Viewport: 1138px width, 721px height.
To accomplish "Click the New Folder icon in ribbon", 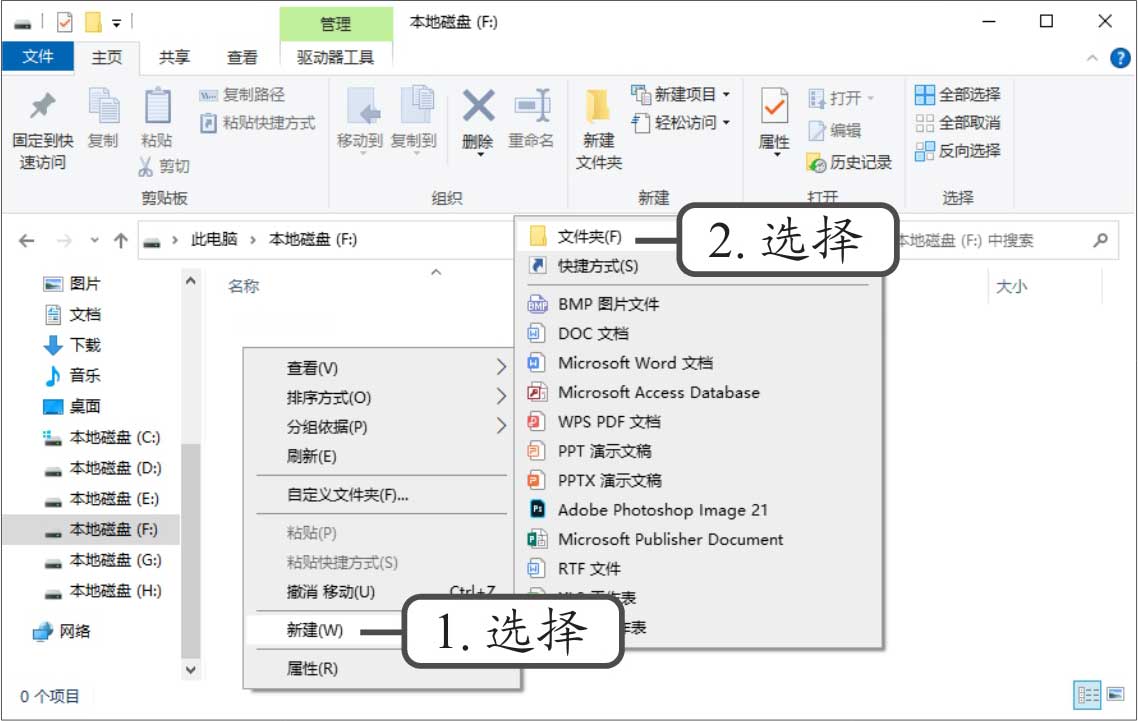I will [x=598, y=106].
